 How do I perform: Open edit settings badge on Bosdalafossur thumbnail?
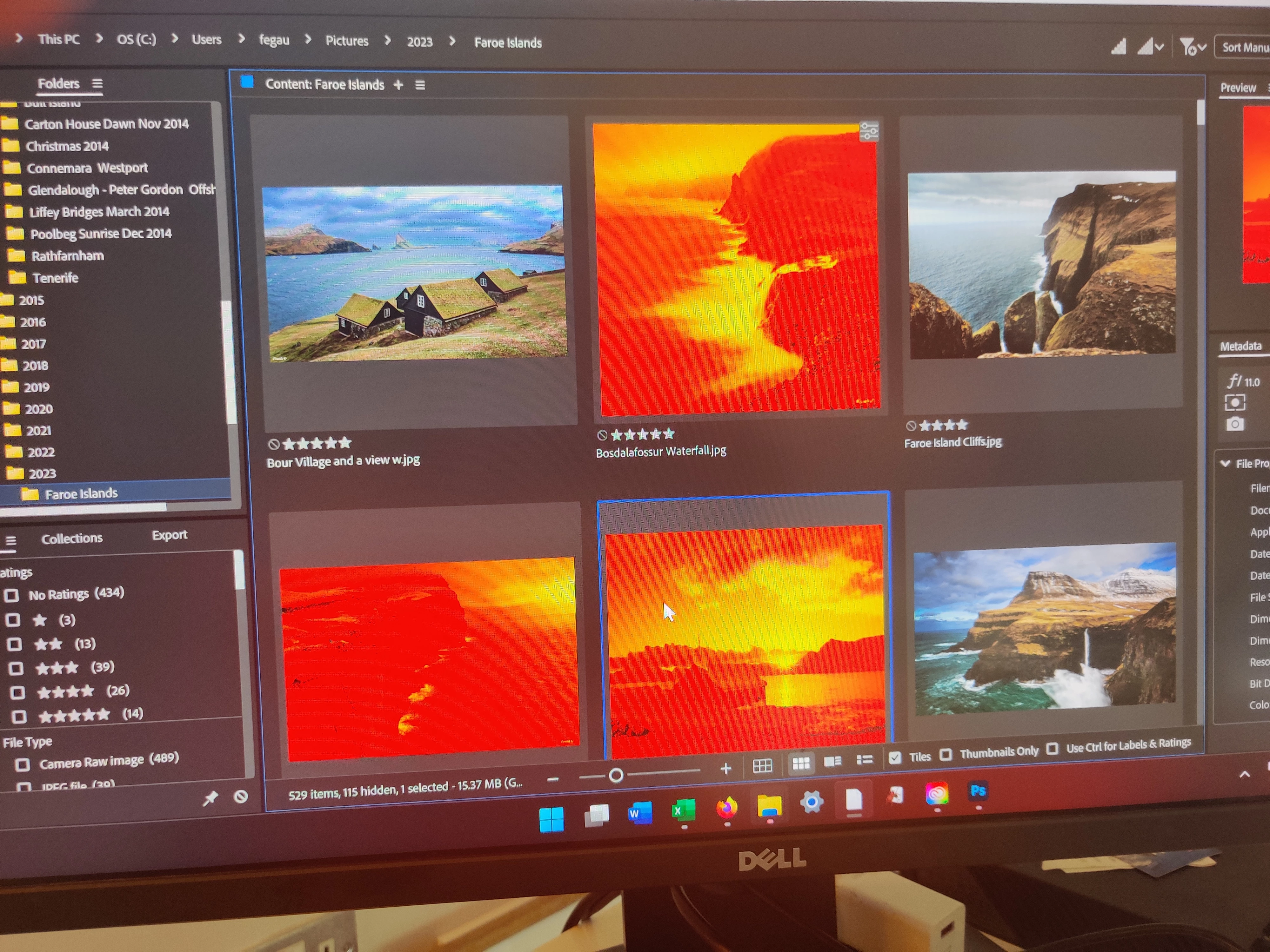coord(869,131)
